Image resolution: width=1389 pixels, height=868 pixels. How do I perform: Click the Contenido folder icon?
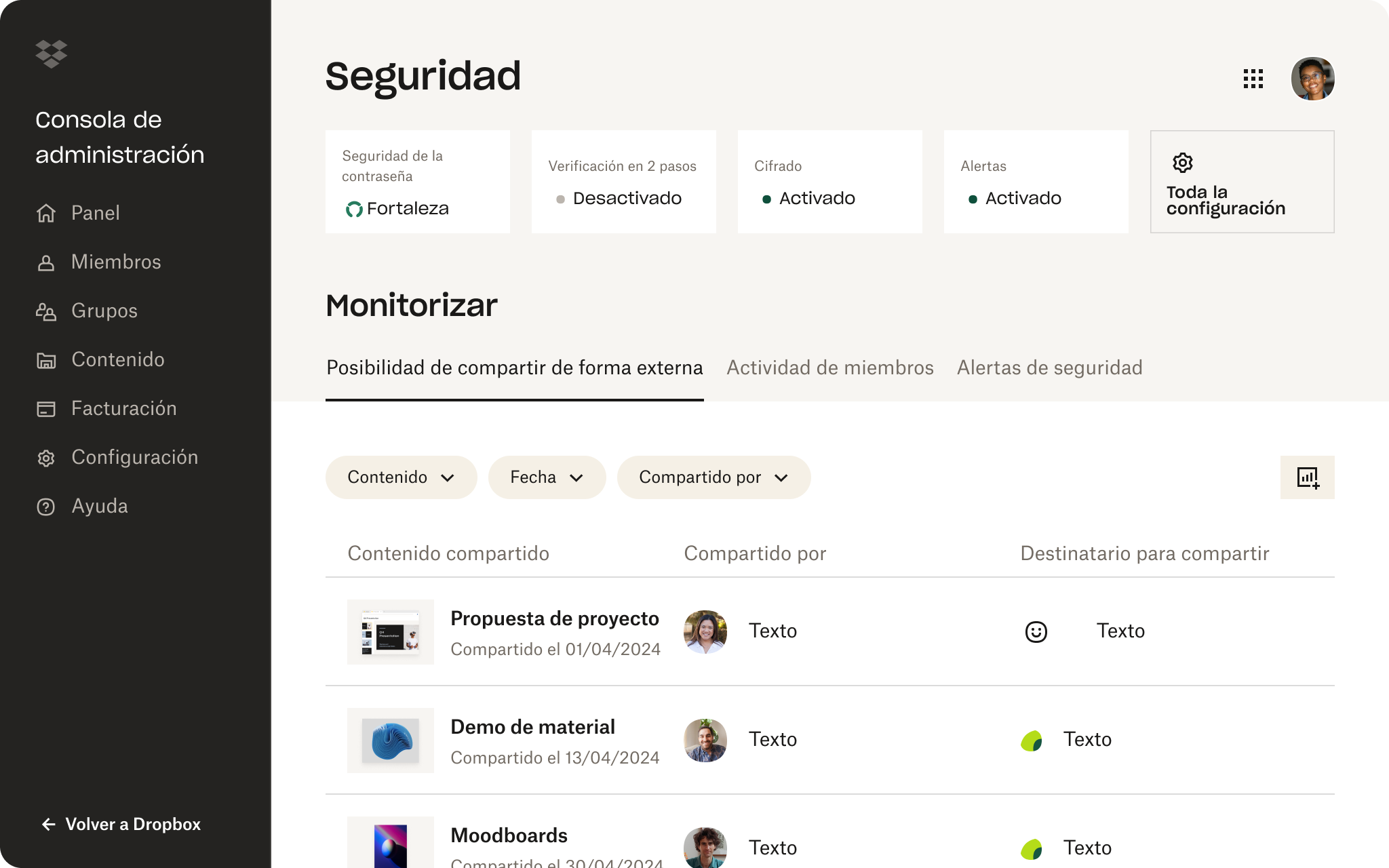[x=46, y=360]
